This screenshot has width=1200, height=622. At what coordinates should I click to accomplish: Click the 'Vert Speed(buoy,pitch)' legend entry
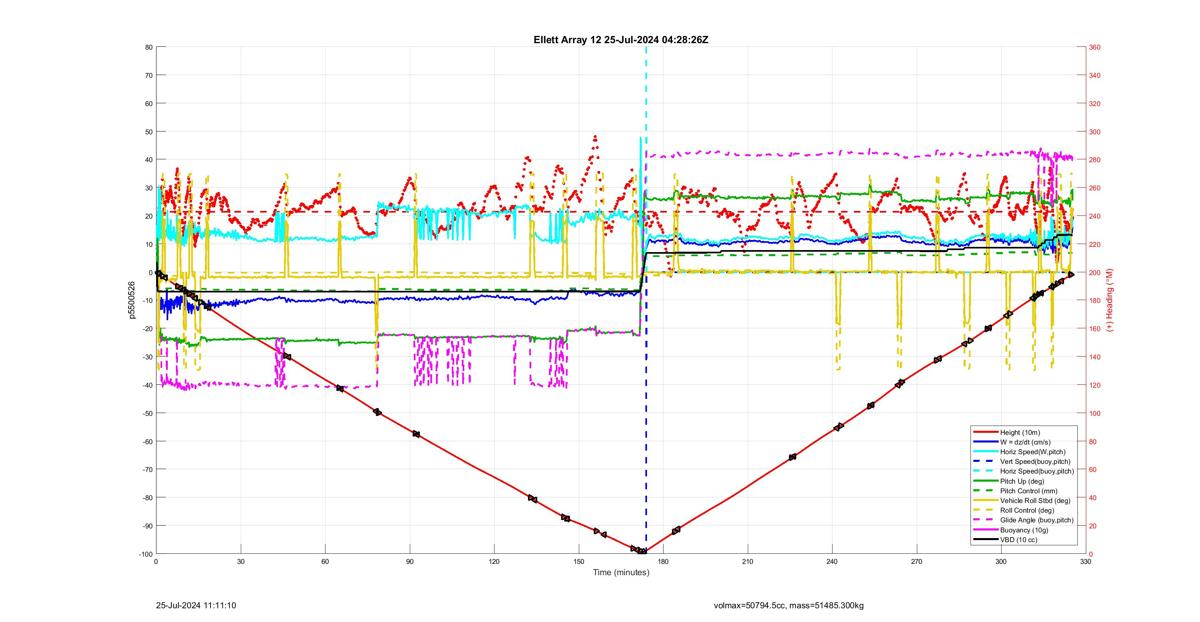[x=1036, y=461]
